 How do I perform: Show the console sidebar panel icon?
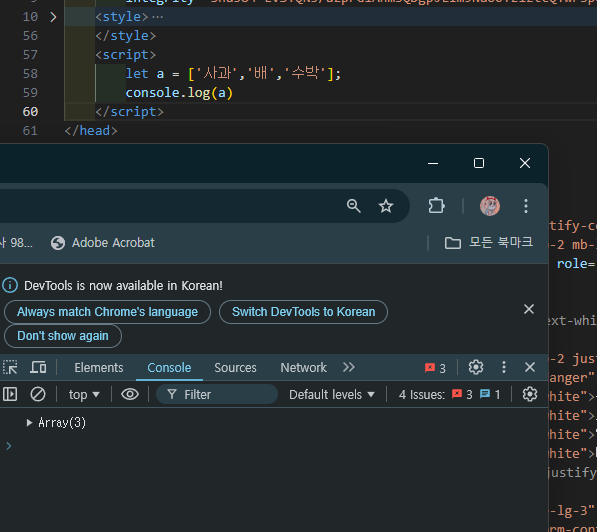10,394
